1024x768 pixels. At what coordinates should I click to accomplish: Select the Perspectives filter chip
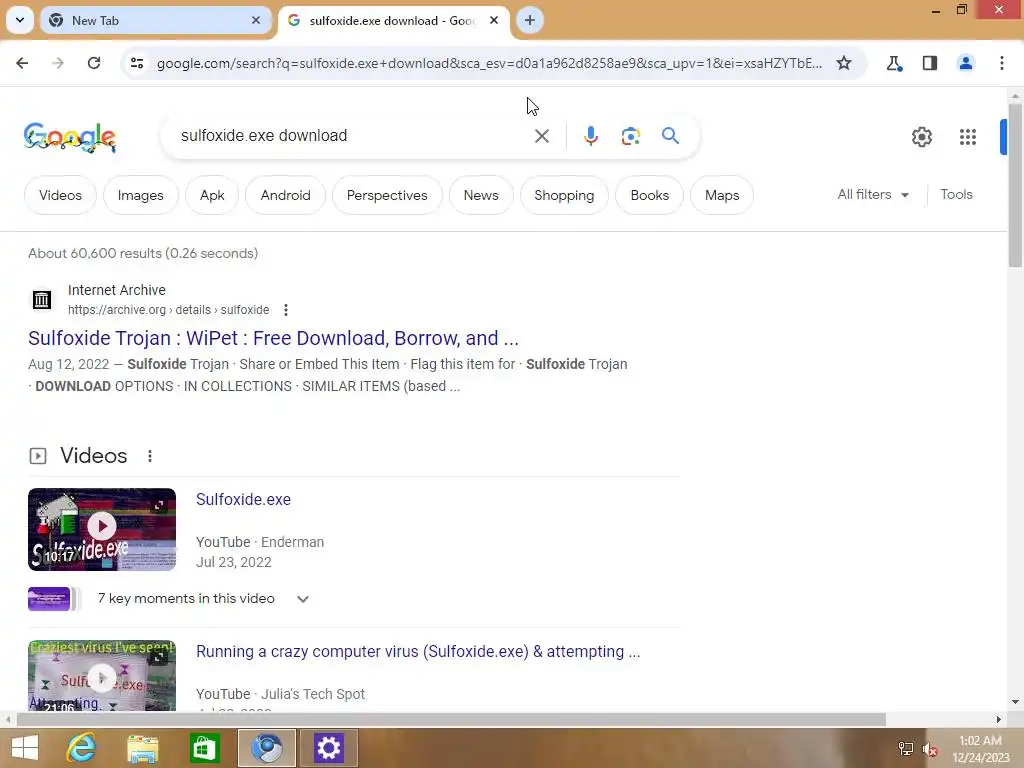point(387,195)
